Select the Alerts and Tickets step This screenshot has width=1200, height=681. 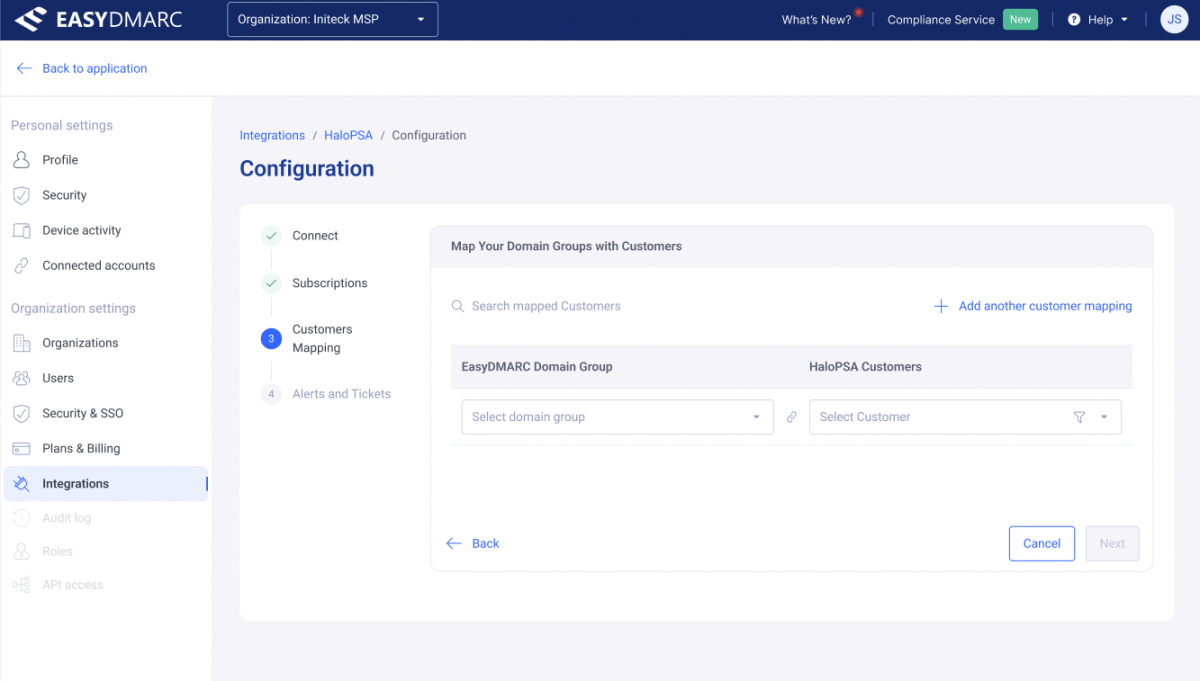[341, 394]
